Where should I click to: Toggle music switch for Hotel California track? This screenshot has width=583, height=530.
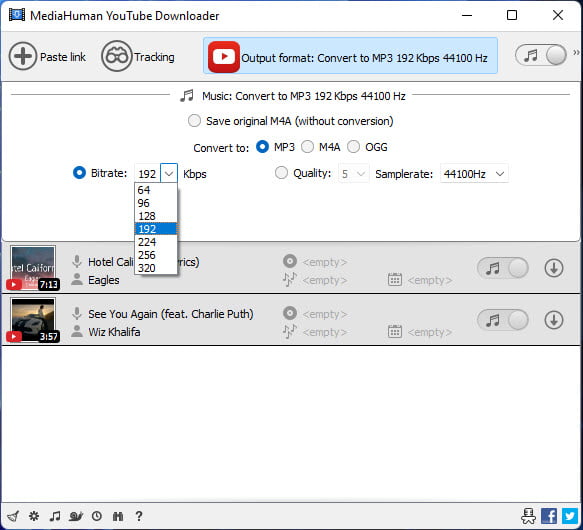coord(502,268)
